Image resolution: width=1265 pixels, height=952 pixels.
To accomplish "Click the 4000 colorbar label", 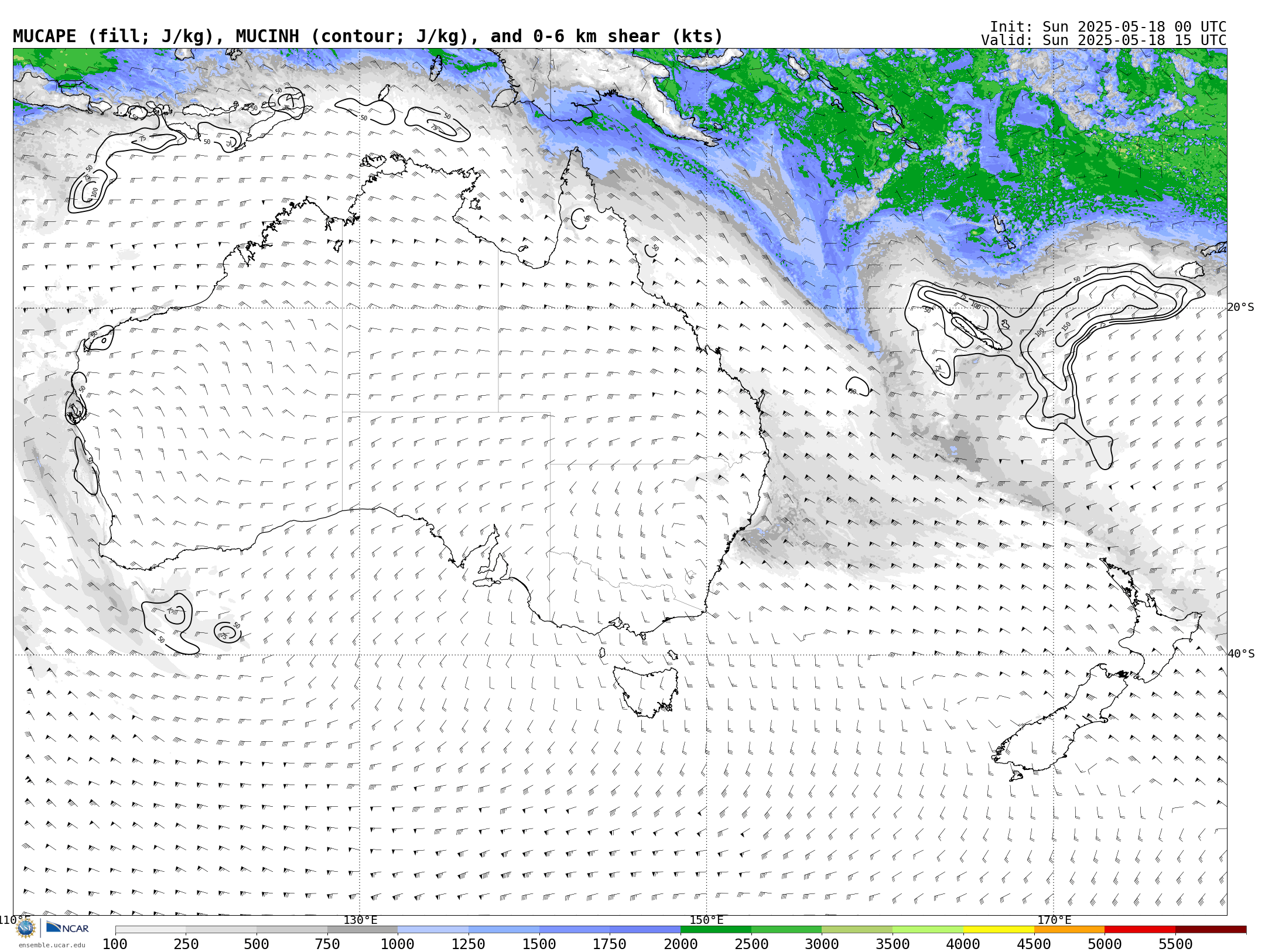I will pos(963,944).
